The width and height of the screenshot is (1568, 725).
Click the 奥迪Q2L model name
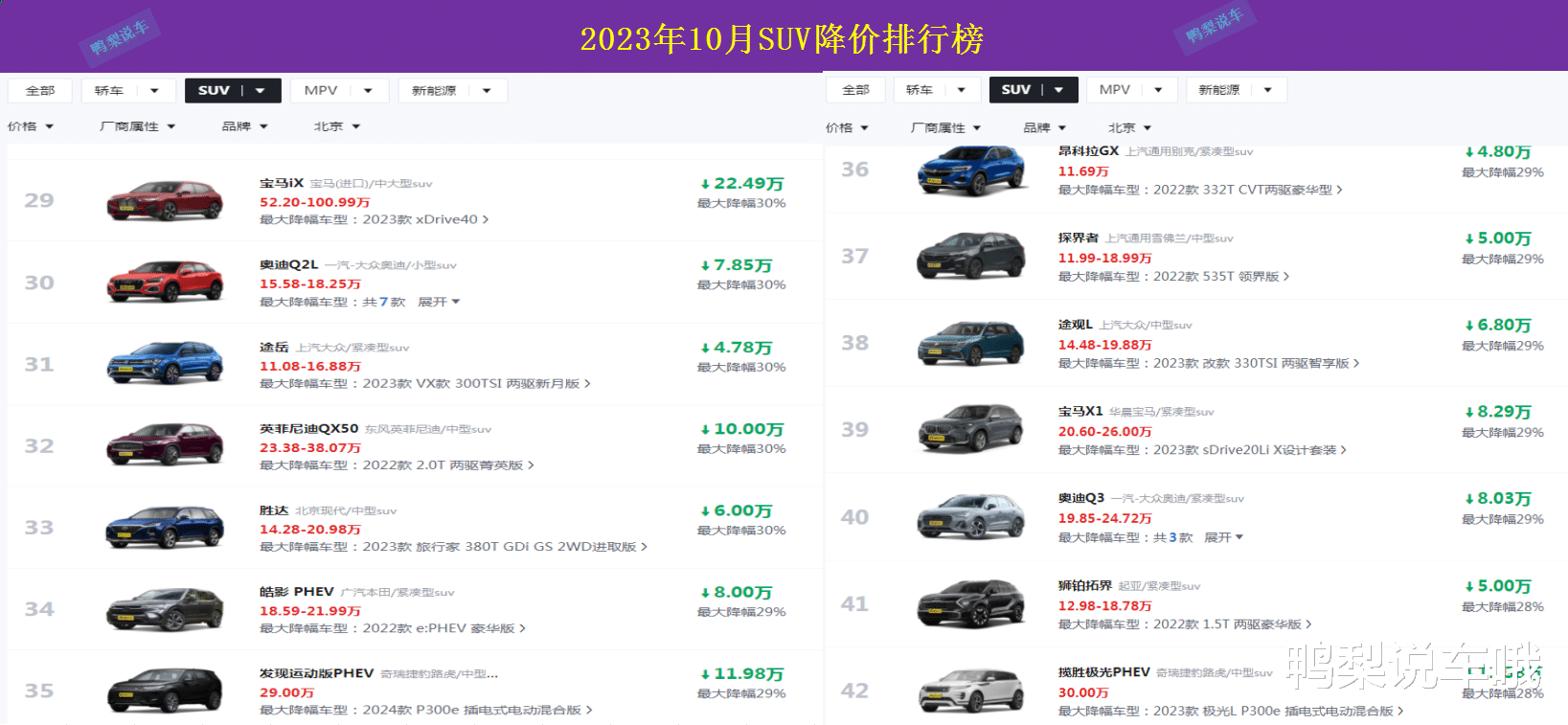click(x=288, y=264)
